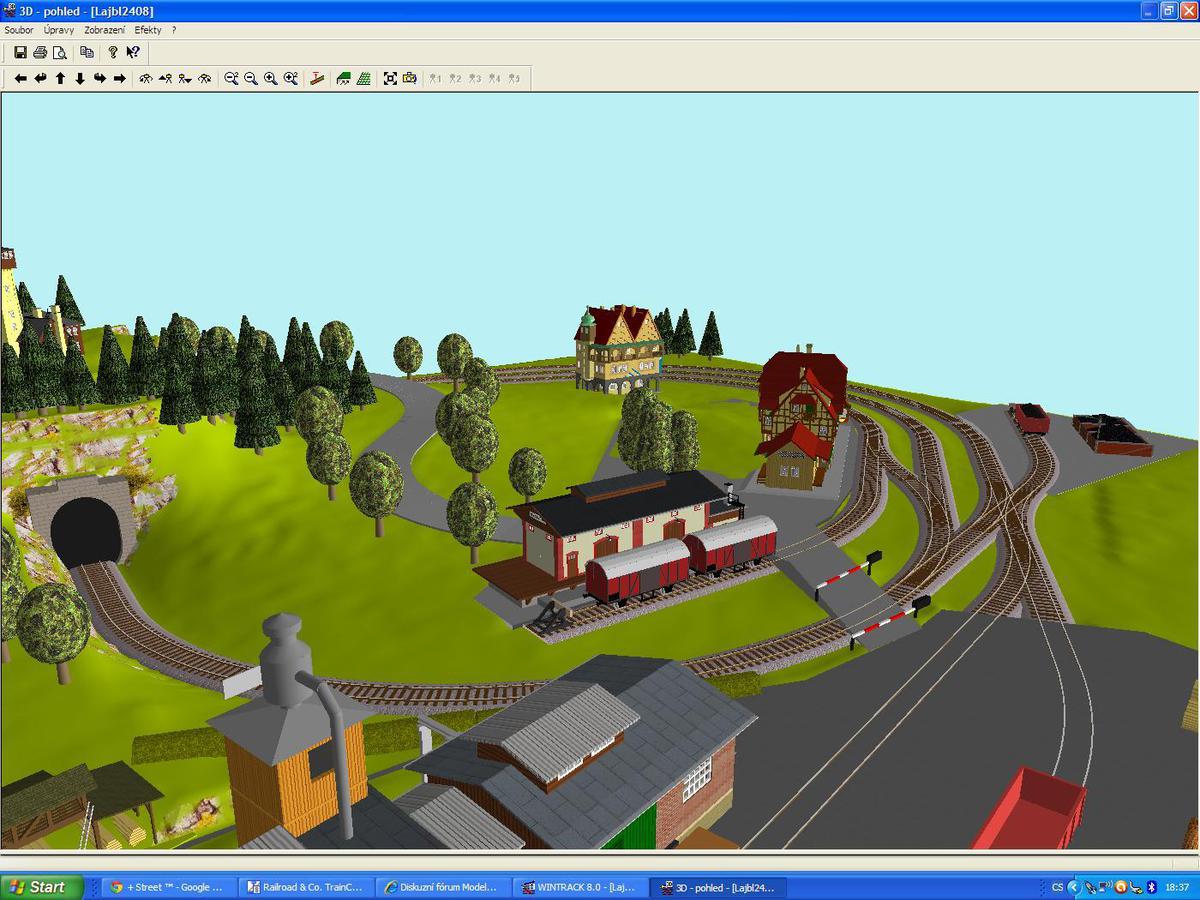Viewport: 1200px width, 900px height.
Task: Open the Soubor menu
Action: pyautogui.click(x=19, y=30)
